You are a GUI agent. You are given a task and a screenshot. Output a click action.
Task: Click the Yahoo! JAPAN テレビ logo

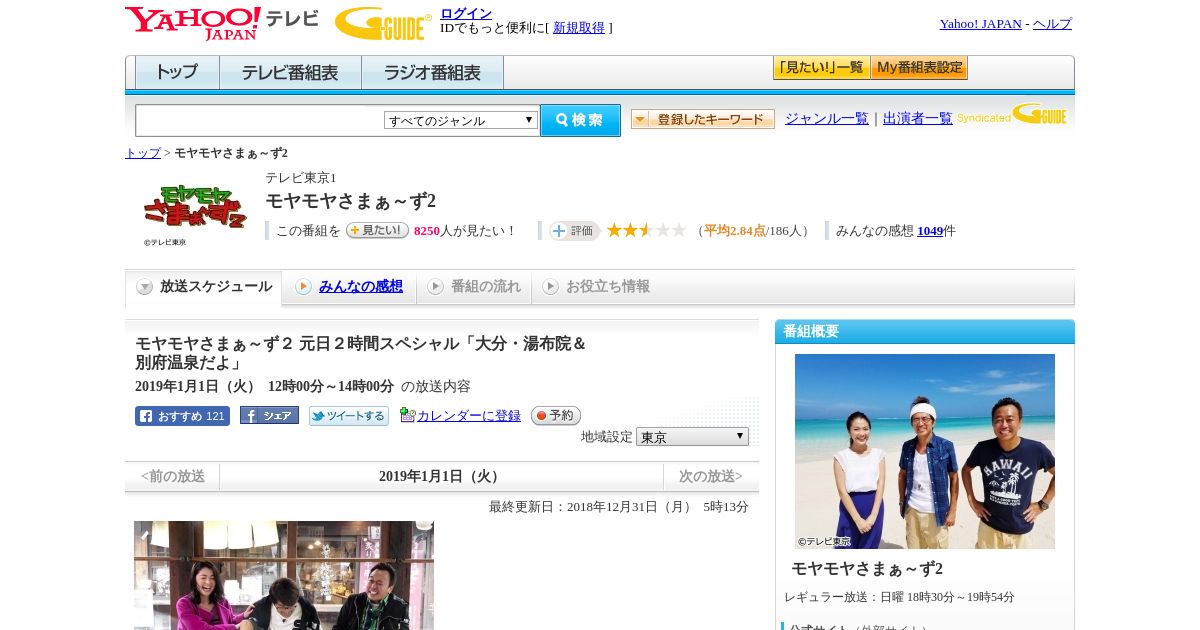(x=221, y=23)
